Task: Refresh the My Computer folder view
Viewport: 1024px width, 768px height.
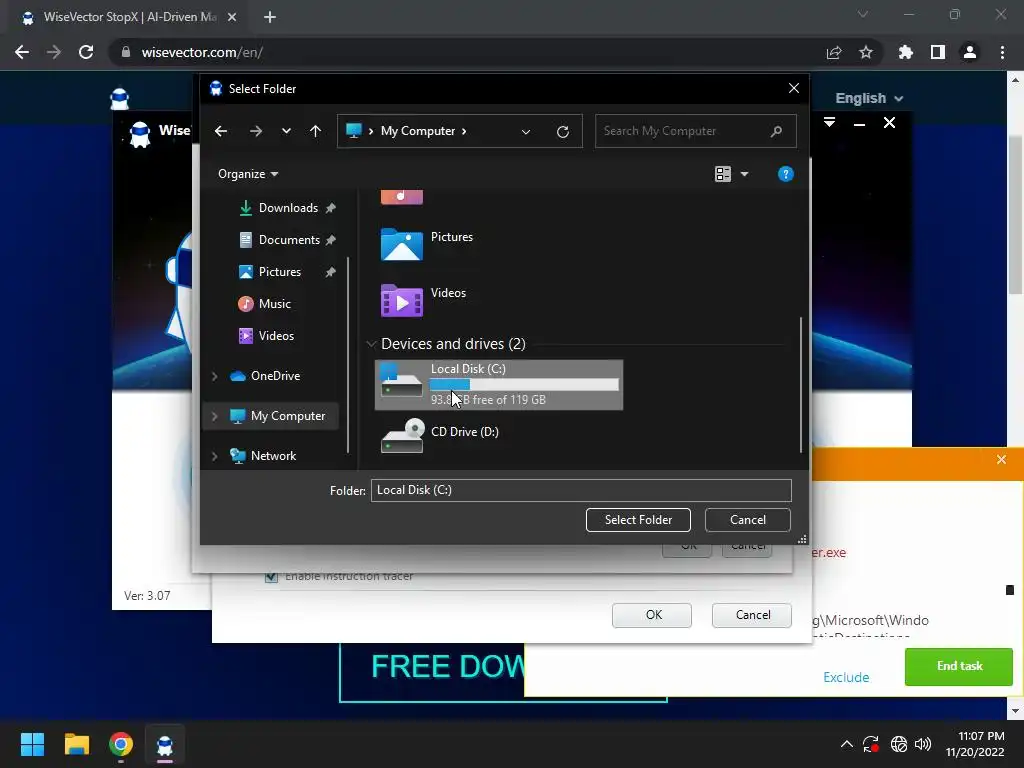Action: (562, 131)
